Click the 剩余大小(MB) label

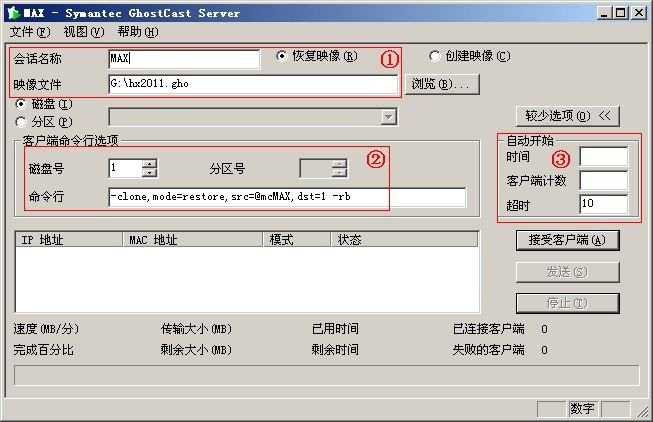coord(196,350)
